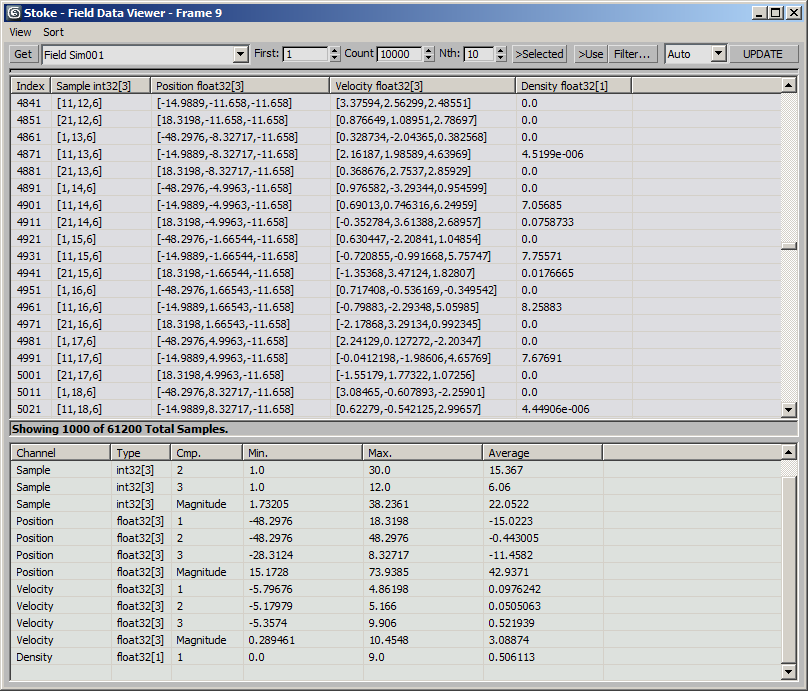
Task: Decrease the Nth value with down arrow
Action: coord(501,58)
